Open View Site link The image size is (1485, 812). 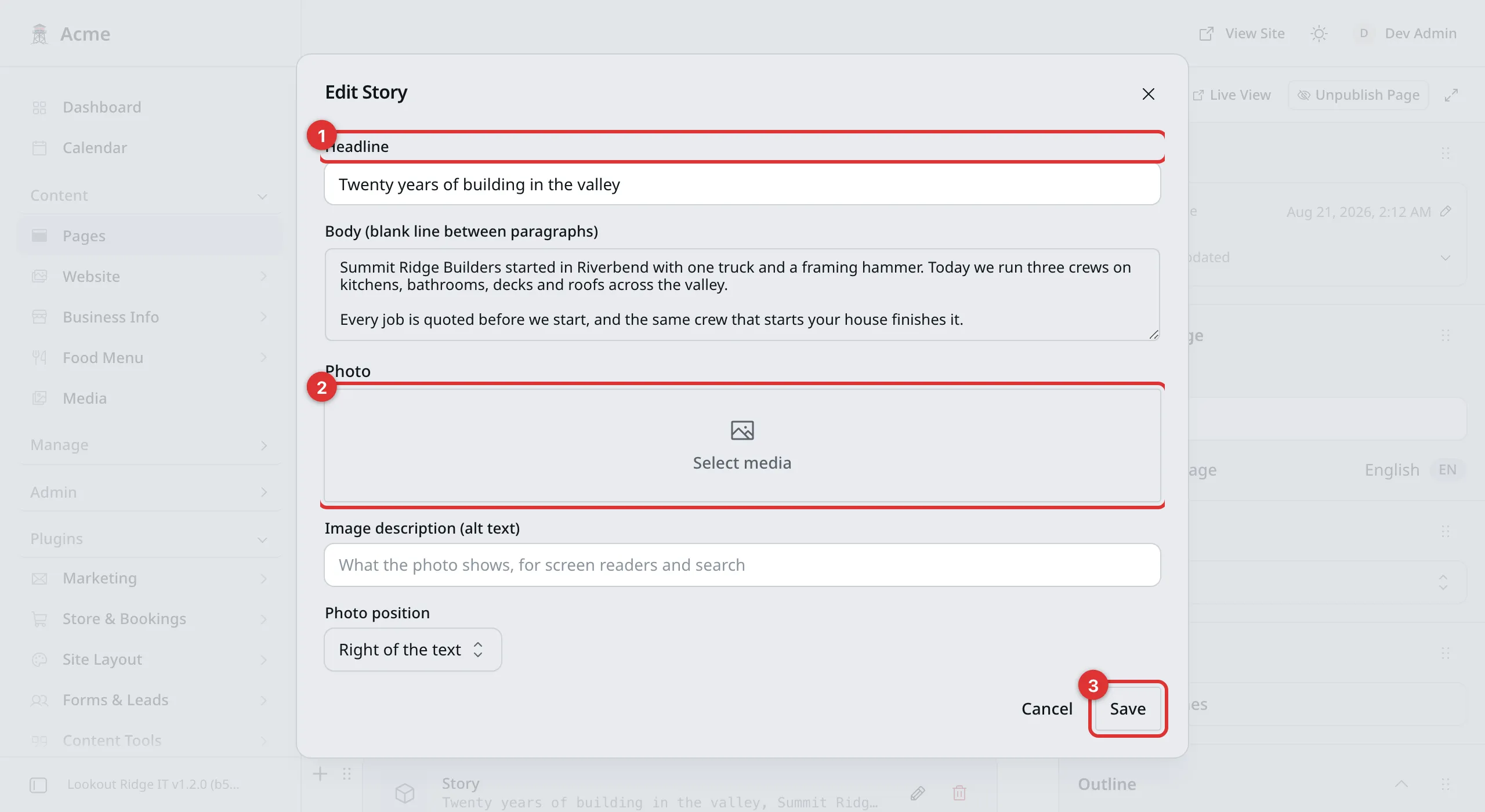pyautogui.click(x=1241, y=34)
